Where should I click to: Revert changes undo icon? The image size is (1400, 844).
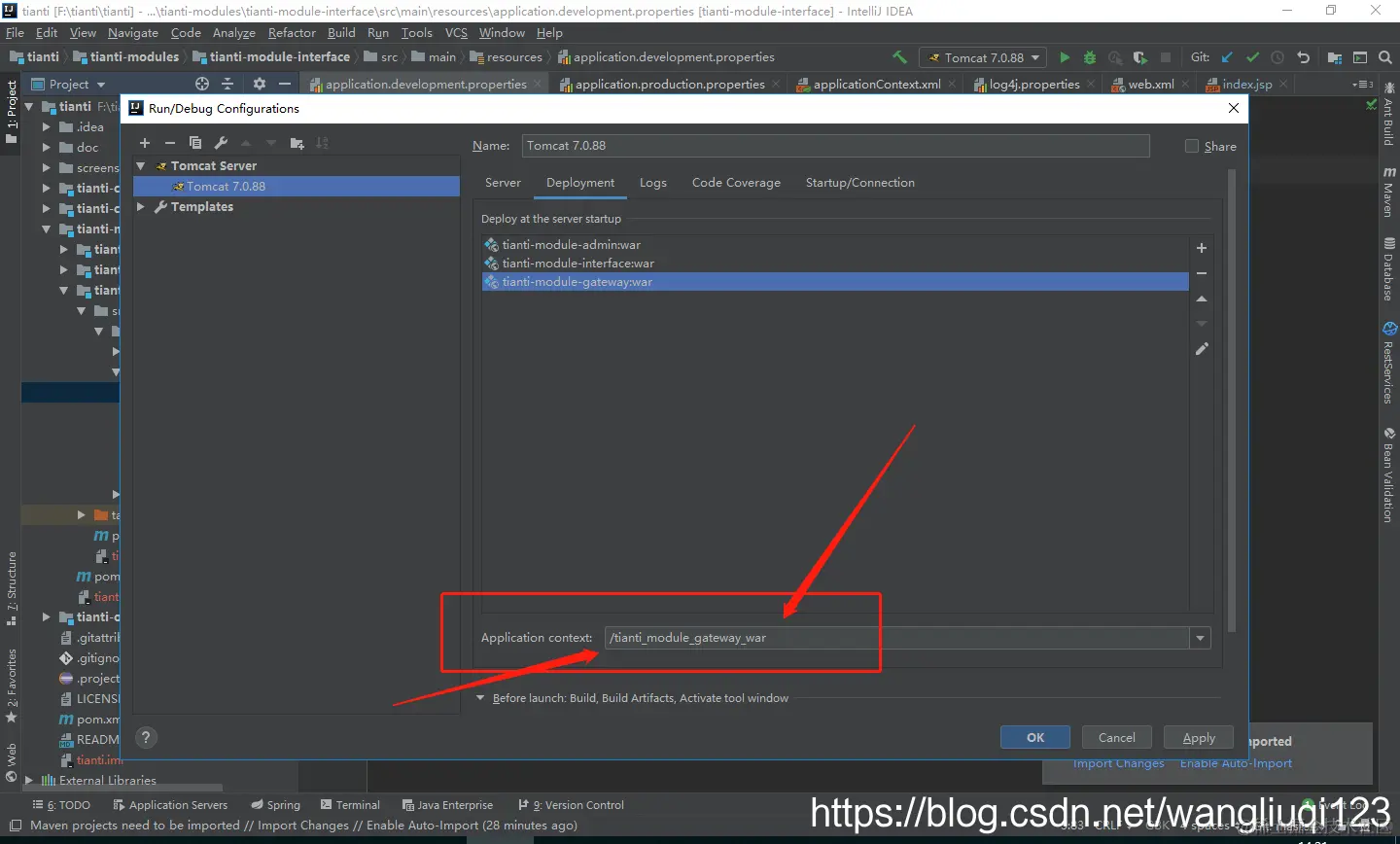click(1303, 57)
